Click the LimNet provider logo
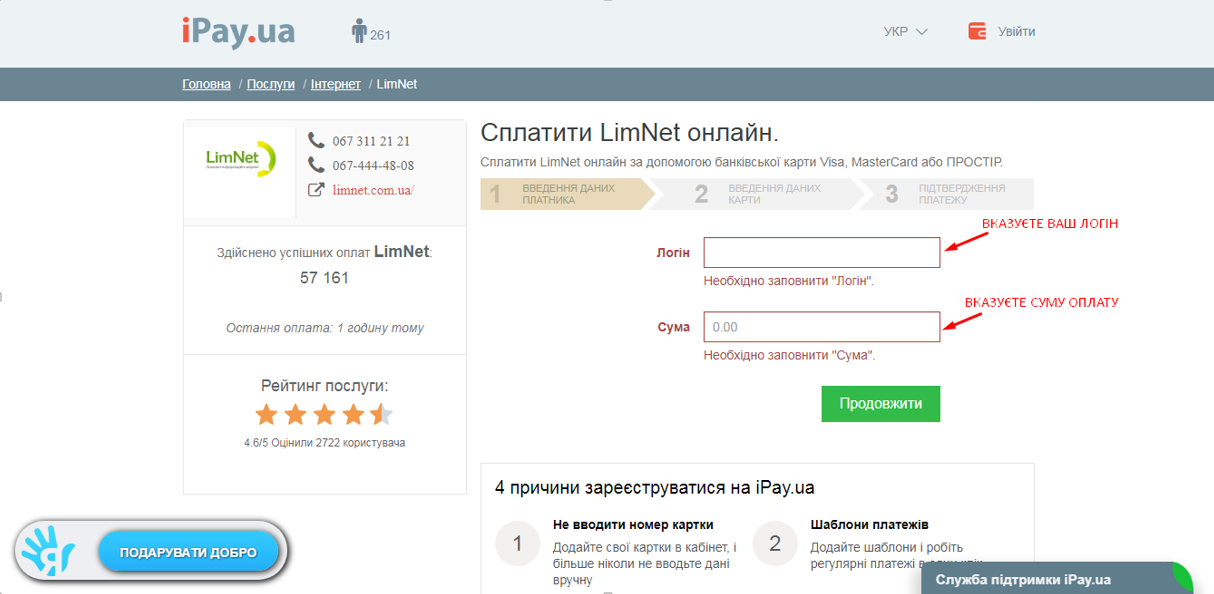1214x594 pixels. pos(239,159)
